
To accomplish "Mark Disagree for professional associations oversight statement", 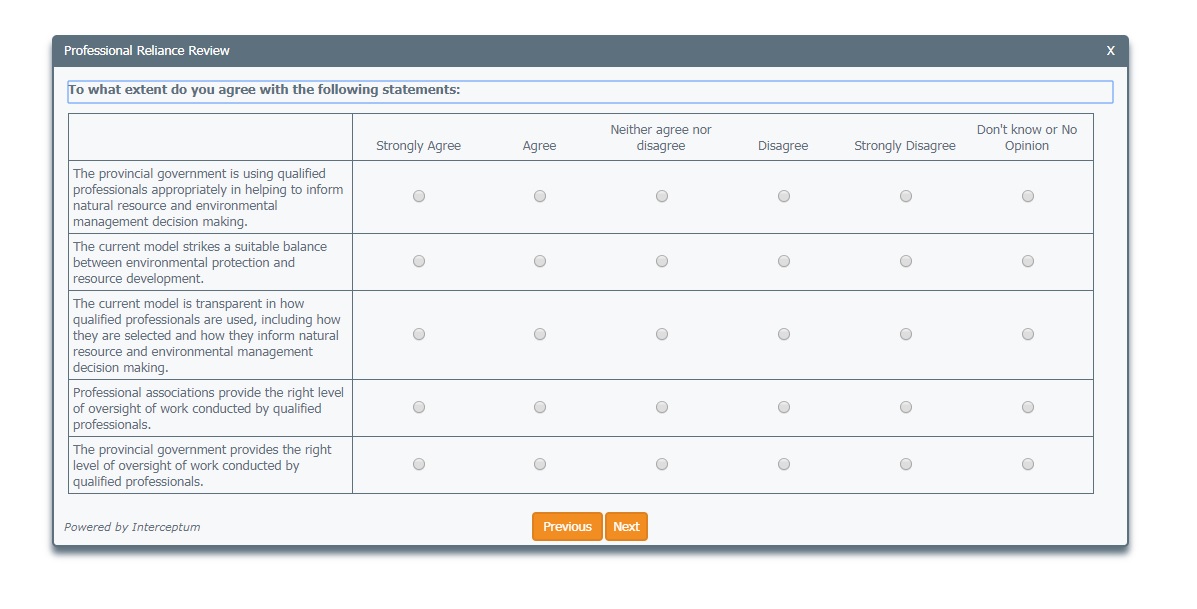I will point(784,408).
